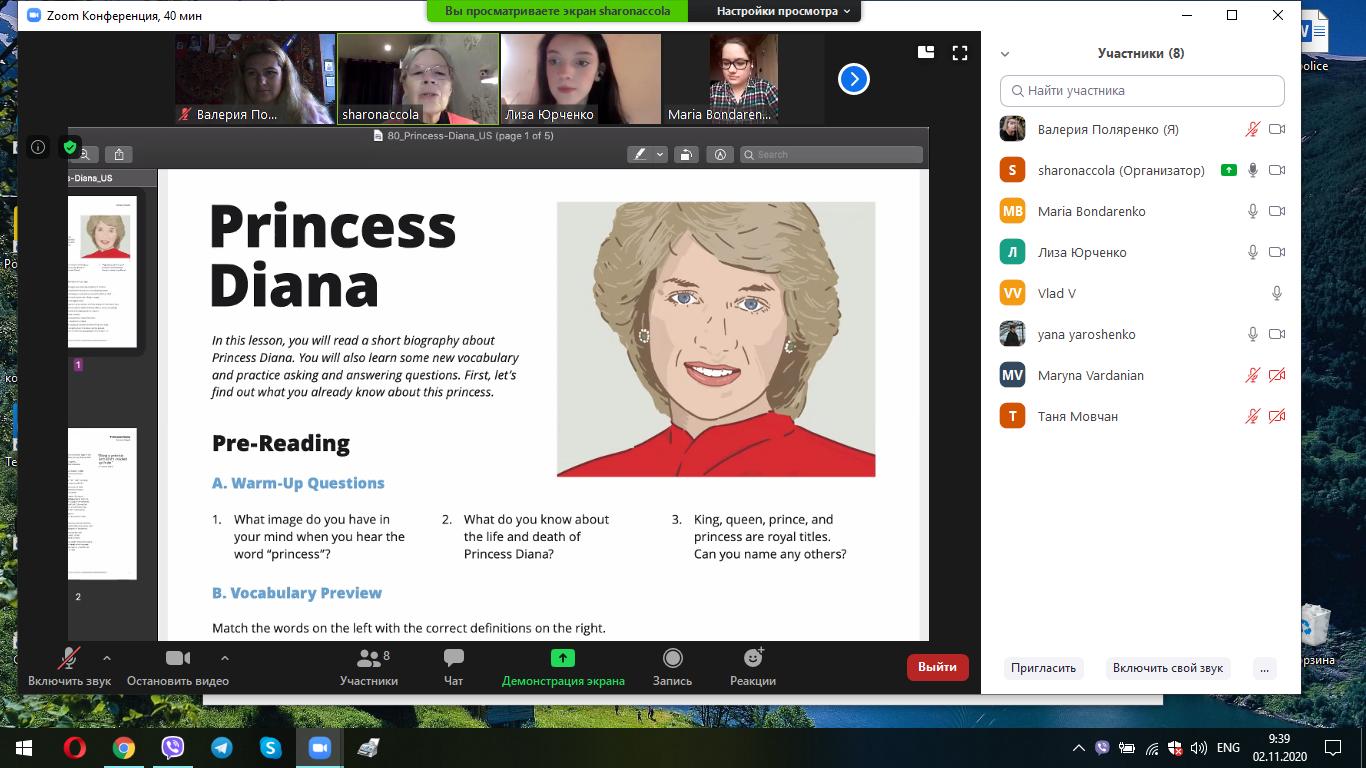Open Участники participants panel button

click(x=369, y=667)
